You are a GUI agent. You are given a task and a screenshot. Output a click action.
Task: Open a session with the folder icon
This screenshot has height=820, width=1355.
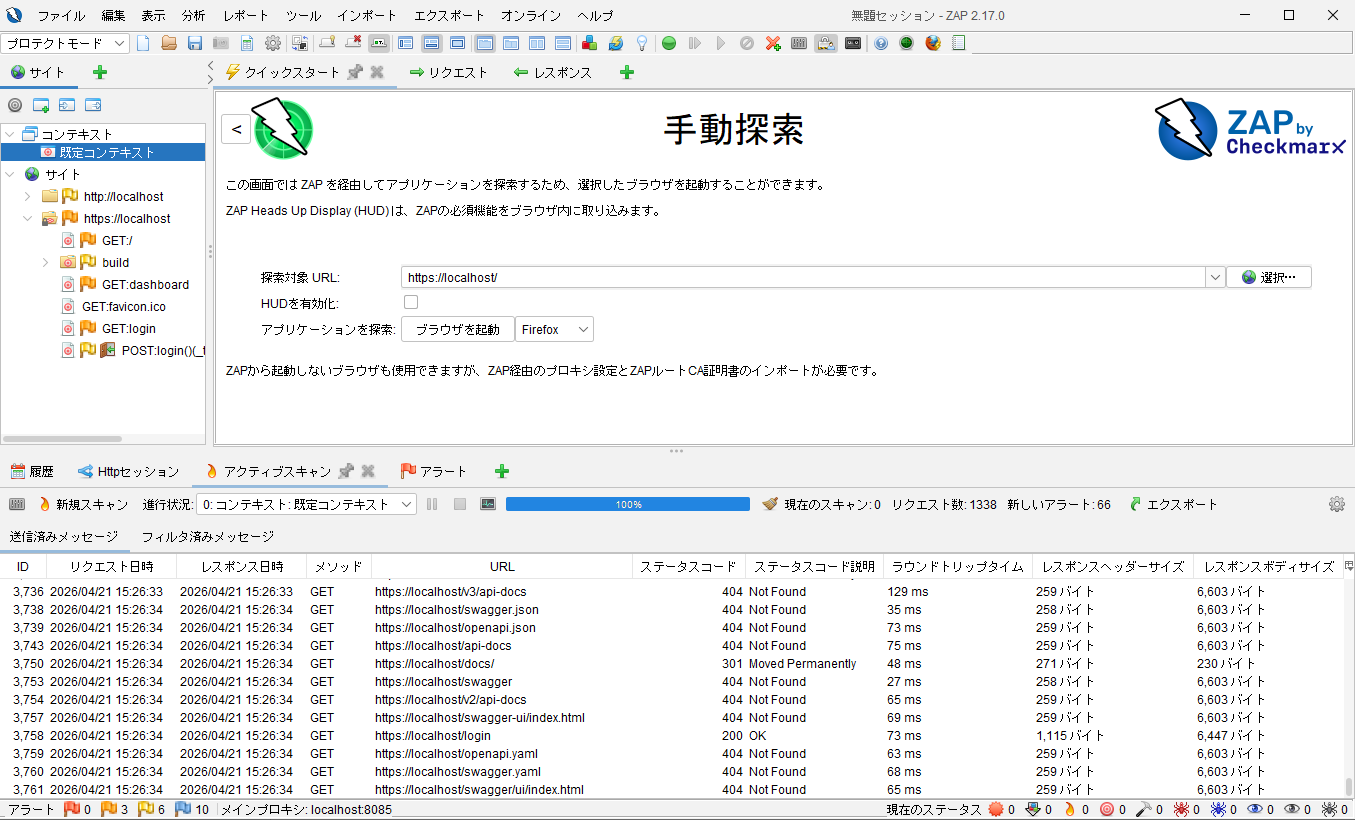pos(169,43)
